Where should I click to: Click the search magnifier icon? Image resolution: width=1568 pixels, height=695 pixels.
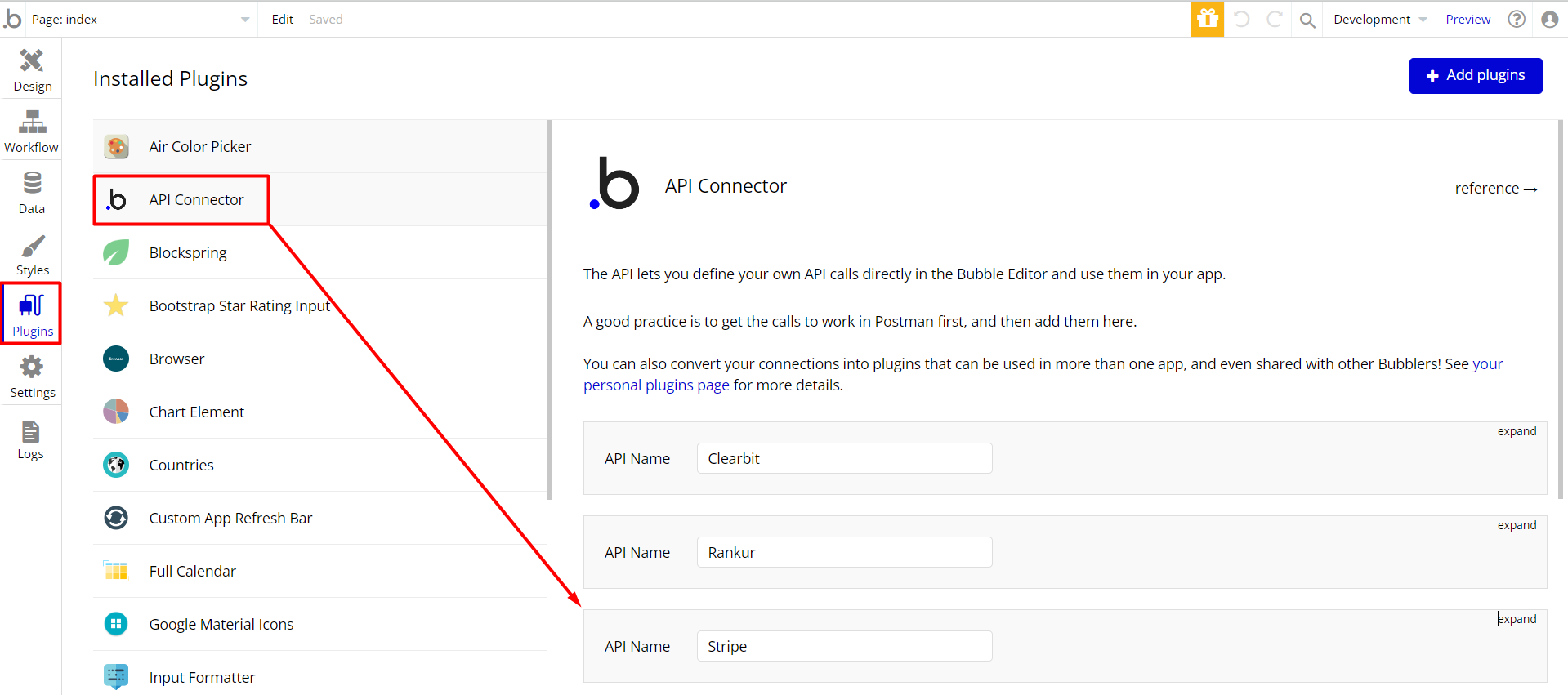point(1307,20)
